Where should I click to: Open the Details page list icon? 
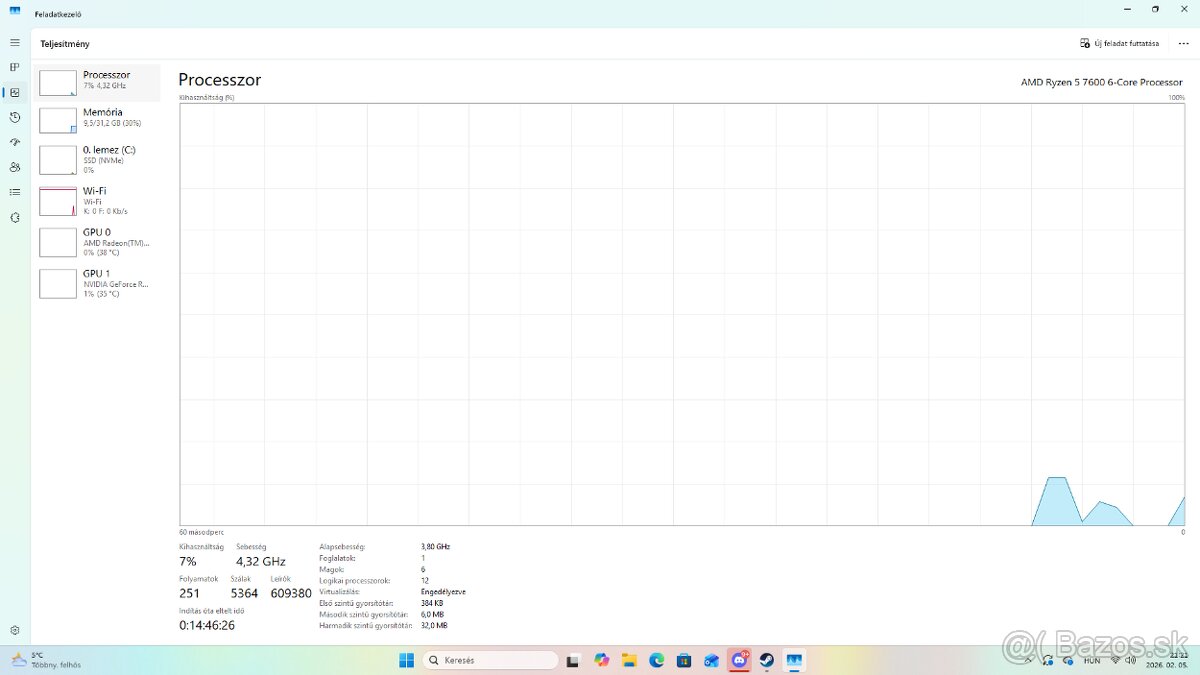(14, 192)
